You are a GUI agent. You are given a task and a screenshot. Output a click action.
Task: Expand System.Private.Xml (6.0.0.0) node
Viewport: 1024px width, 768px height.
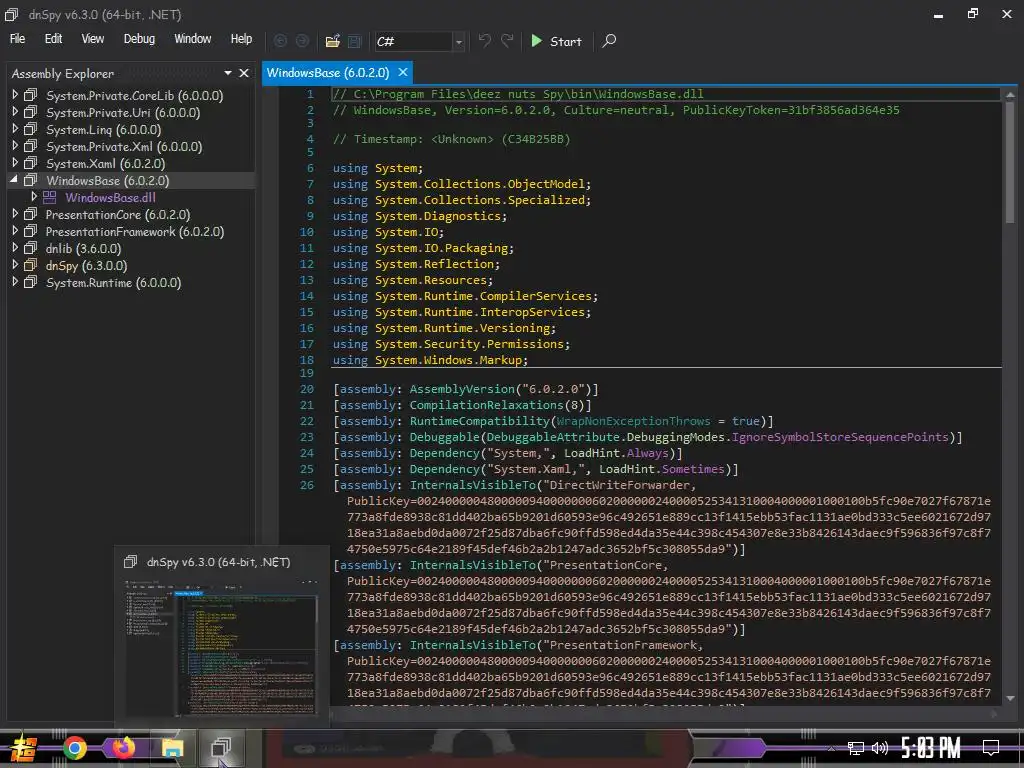pos(15,146)
